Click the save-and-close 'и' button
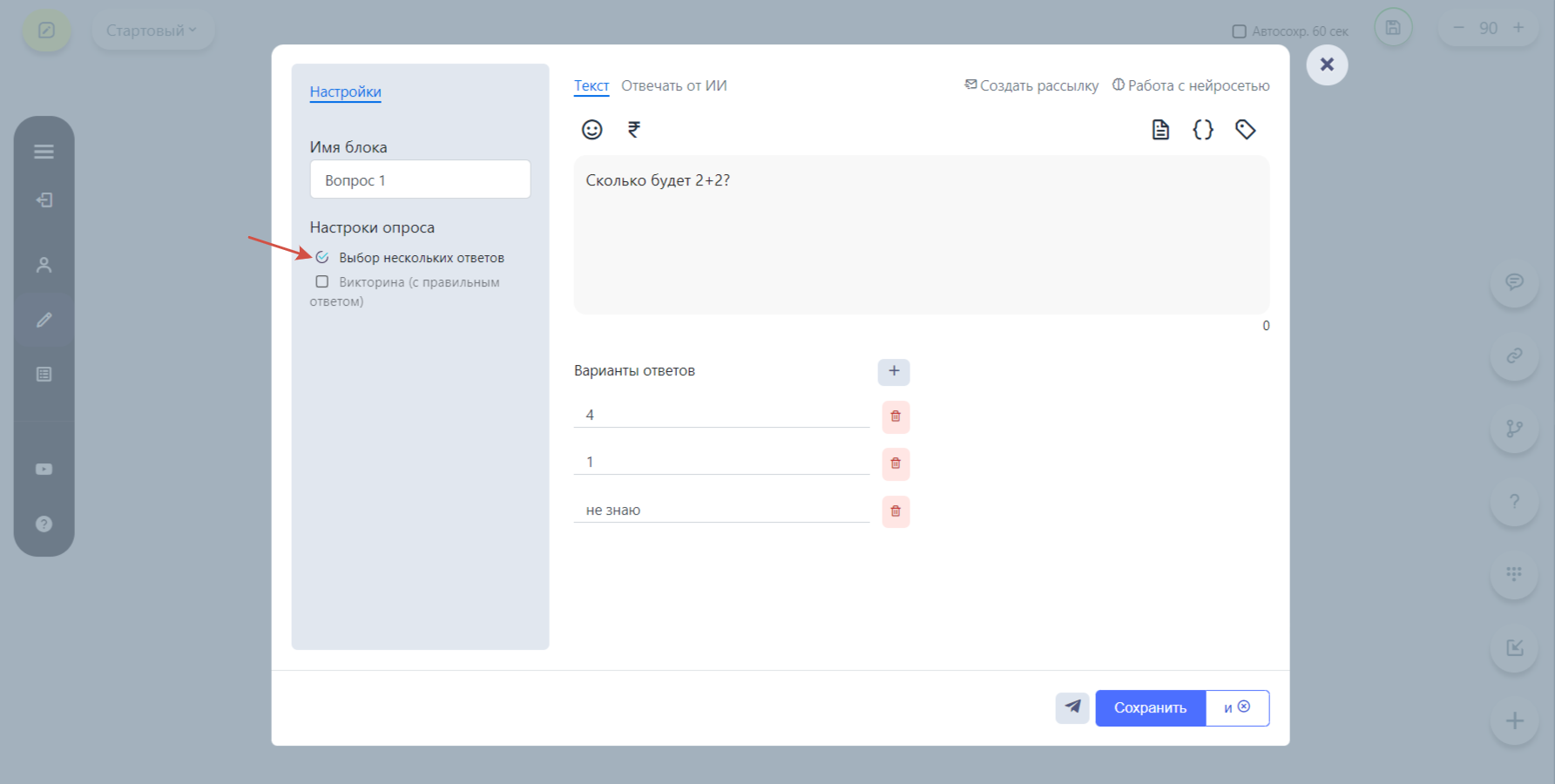Viewport: 1555px width, 784px height. [1237, 707]
